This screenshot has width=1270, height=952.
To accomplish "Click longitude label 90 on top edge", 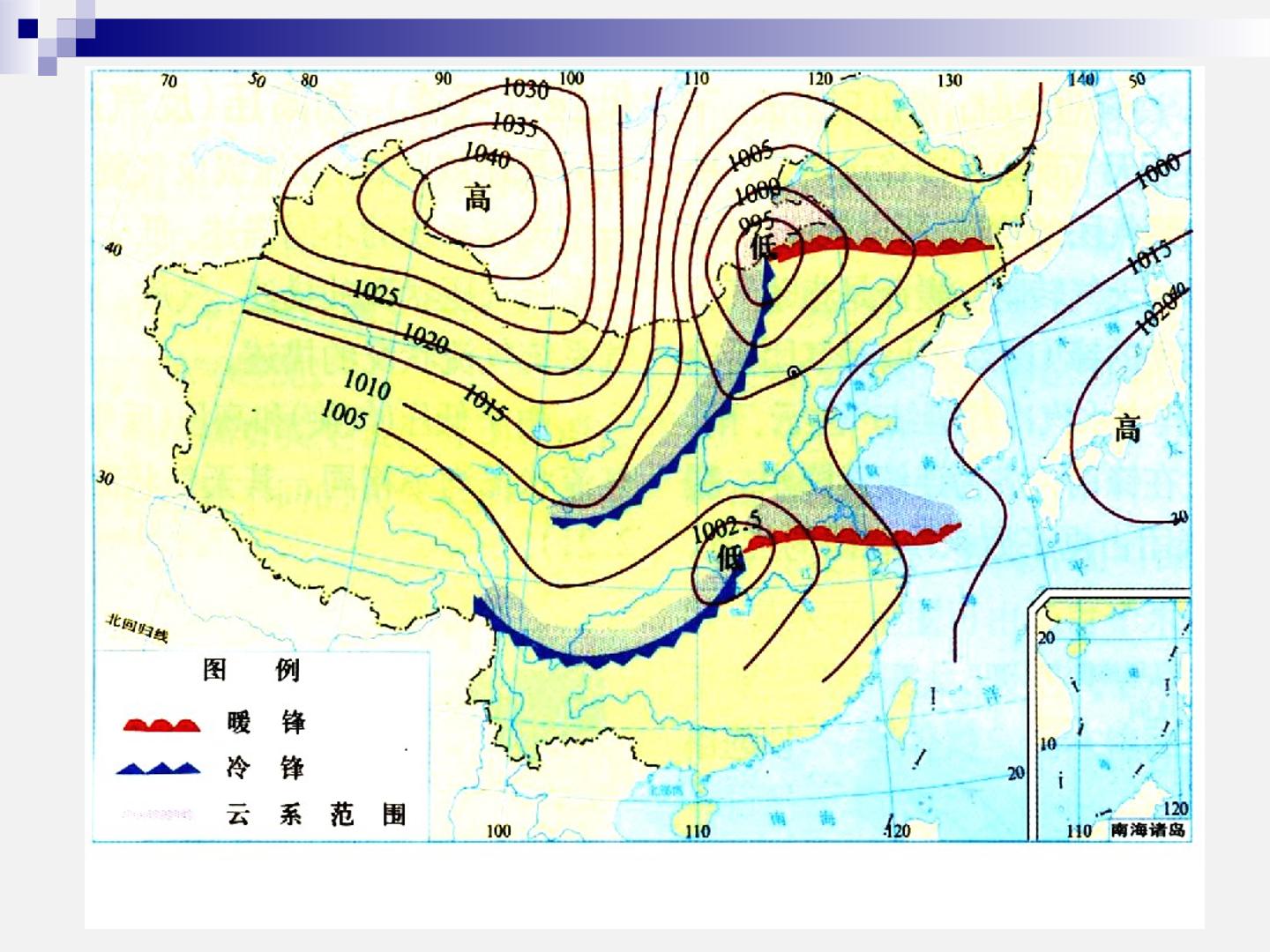I will [x=443, y=79].
